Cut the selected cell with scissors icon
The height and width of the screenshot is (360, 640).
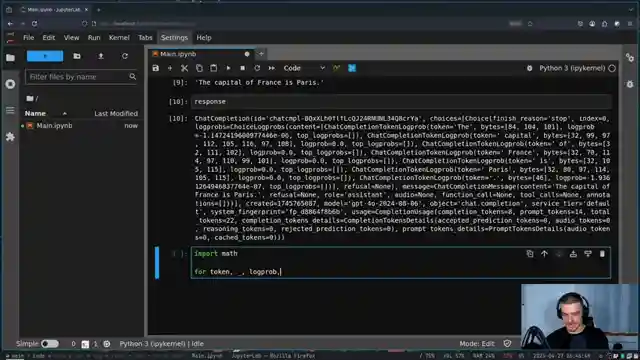click(x=184, y=68)
